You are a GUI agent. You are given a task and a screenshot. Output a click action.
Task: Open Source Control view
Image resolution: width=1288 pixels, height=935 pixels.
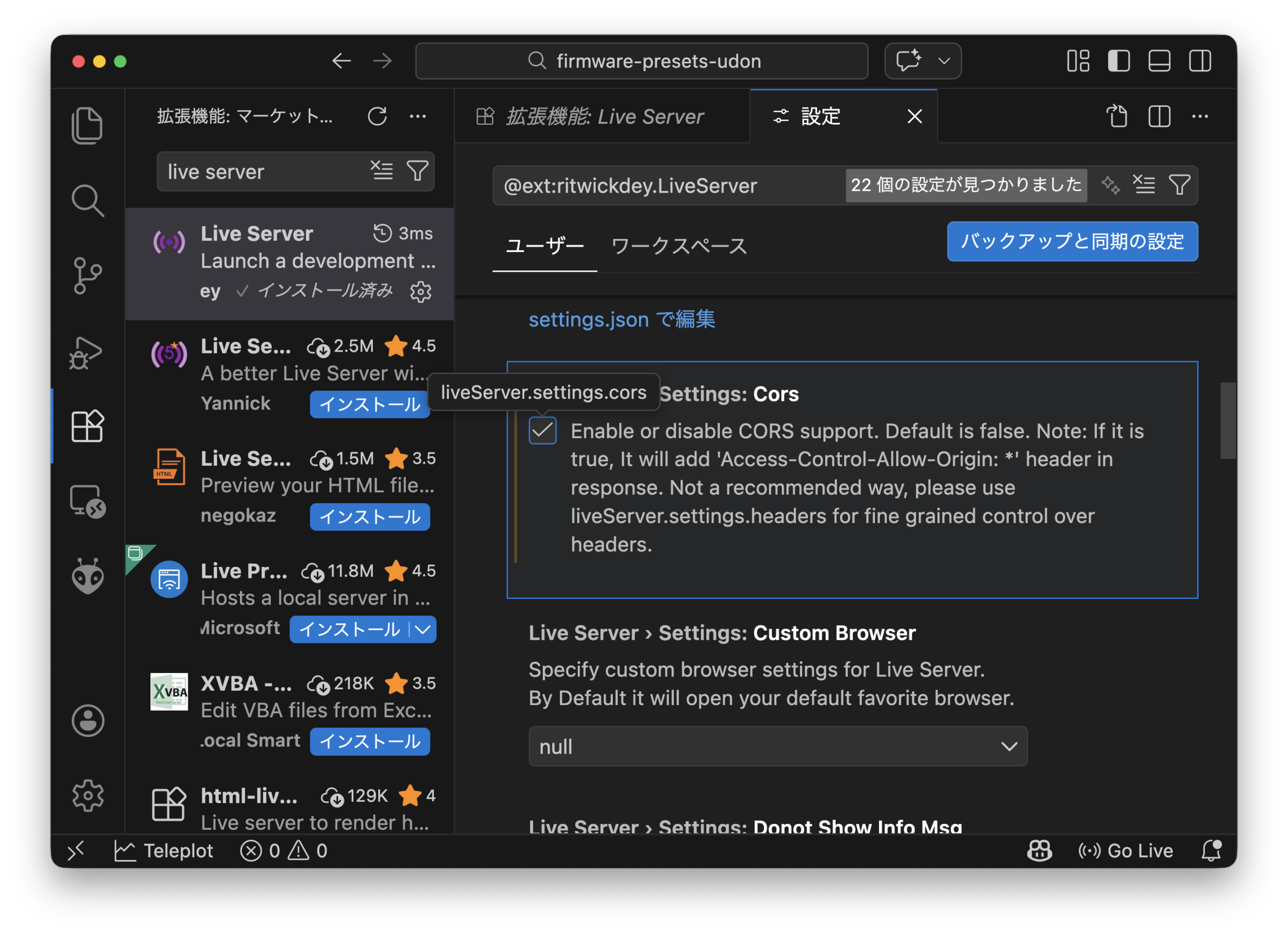(x=87, y=276)
